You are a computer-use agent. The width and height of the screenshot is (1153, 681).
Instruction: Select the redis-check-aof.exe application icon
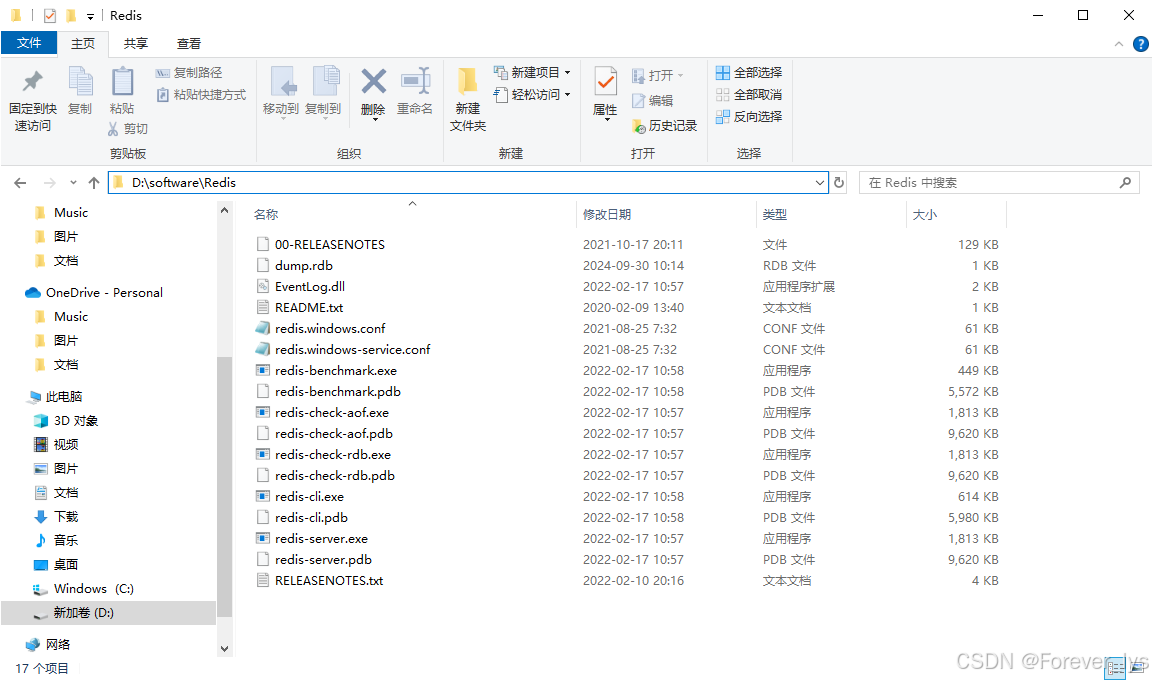click(x=263, y=413)
